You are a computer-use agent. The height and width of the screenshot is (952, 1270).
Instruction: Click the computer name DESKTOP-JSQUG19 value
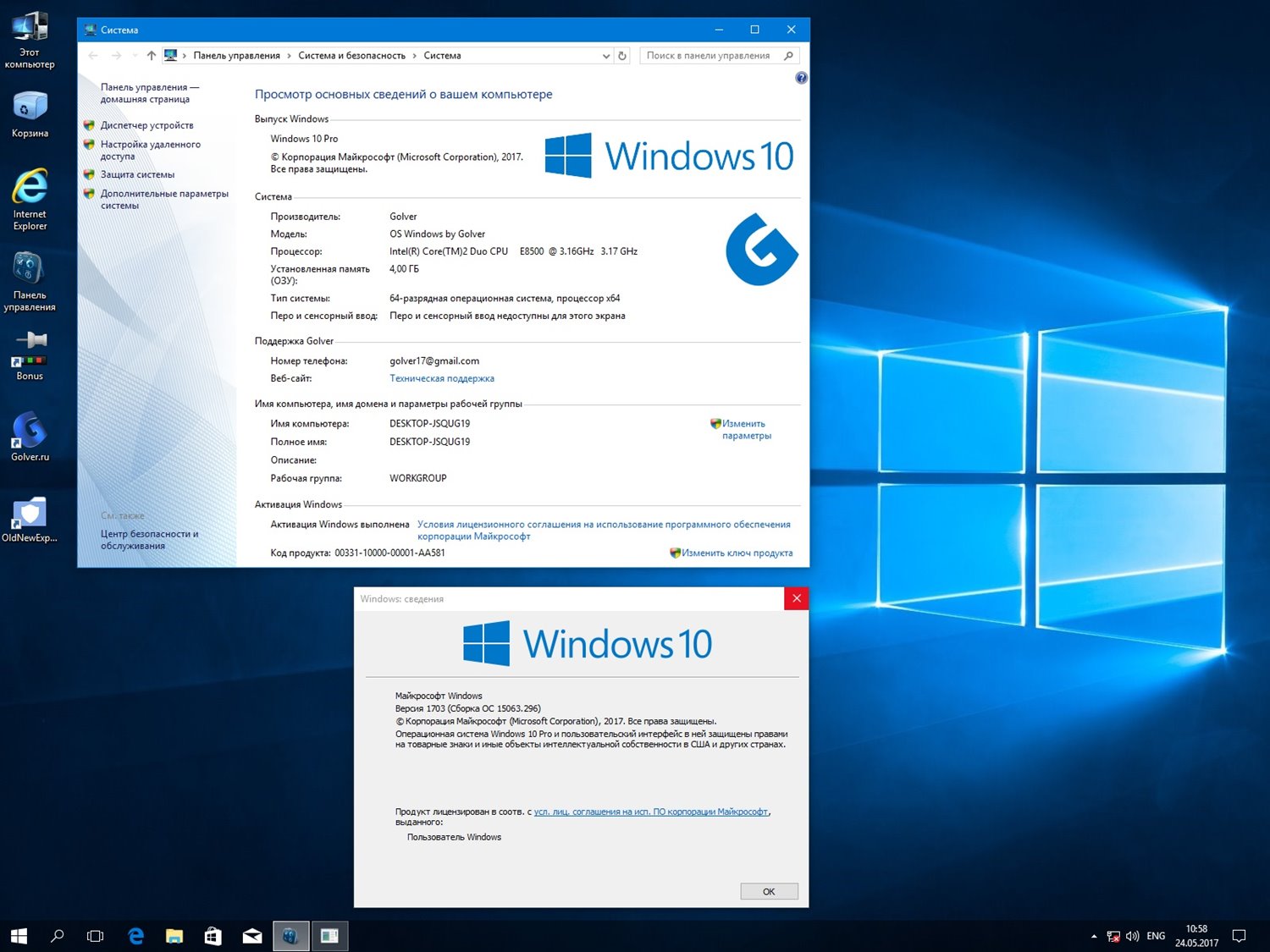[429, 423]
